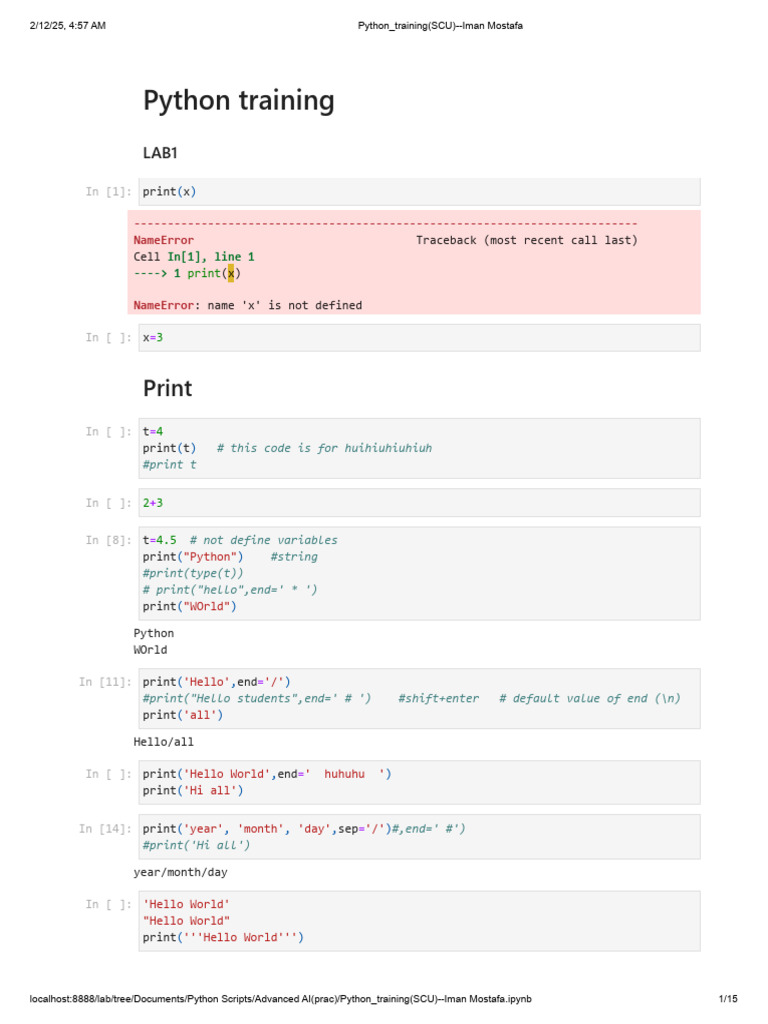Focus the cell with triple-quoted Hello World
The image size is (768, 1024).
pyautogui.click(x=419, y=920)
